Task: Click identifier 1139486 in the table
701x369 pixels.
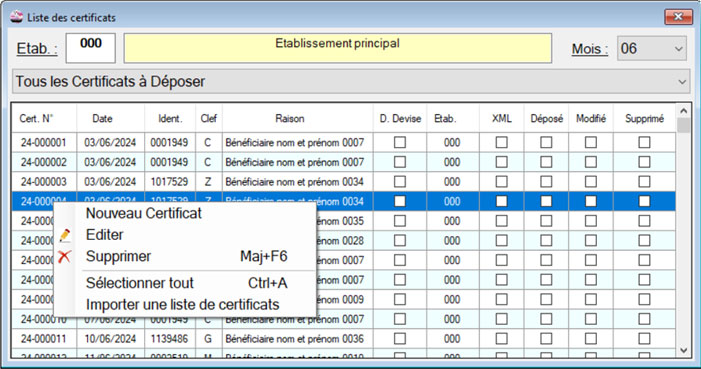Action: [x=169, y=339]
